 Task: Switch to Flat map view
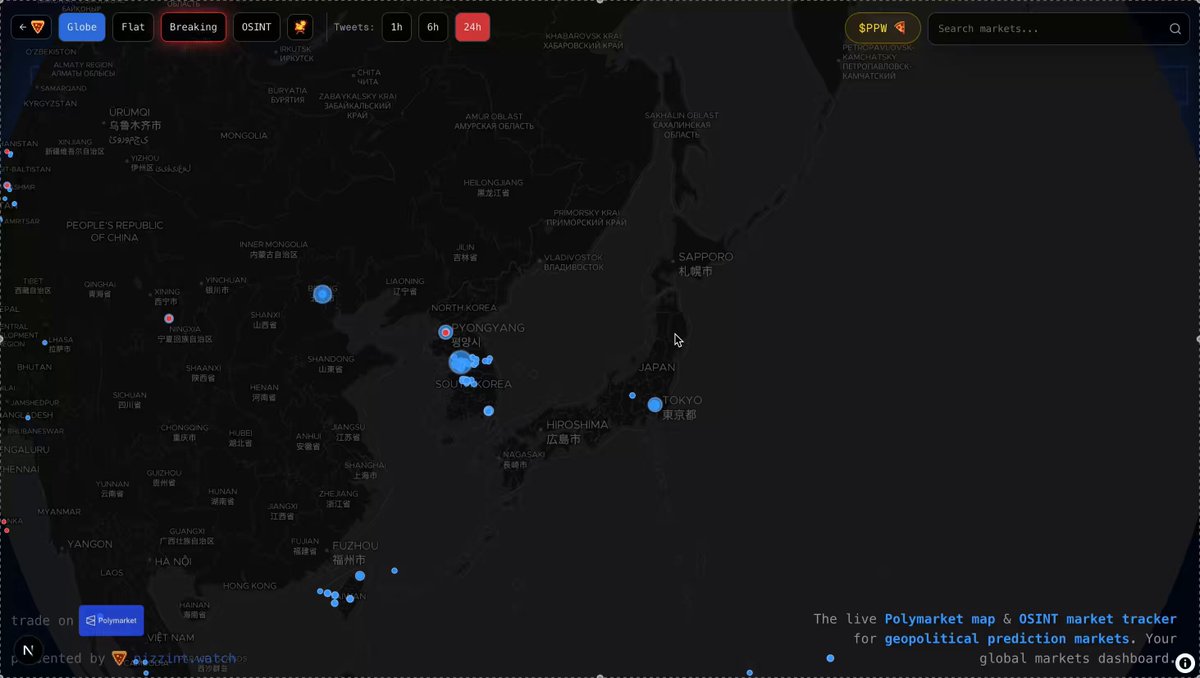pyautogui.click(x=133, y=27)
